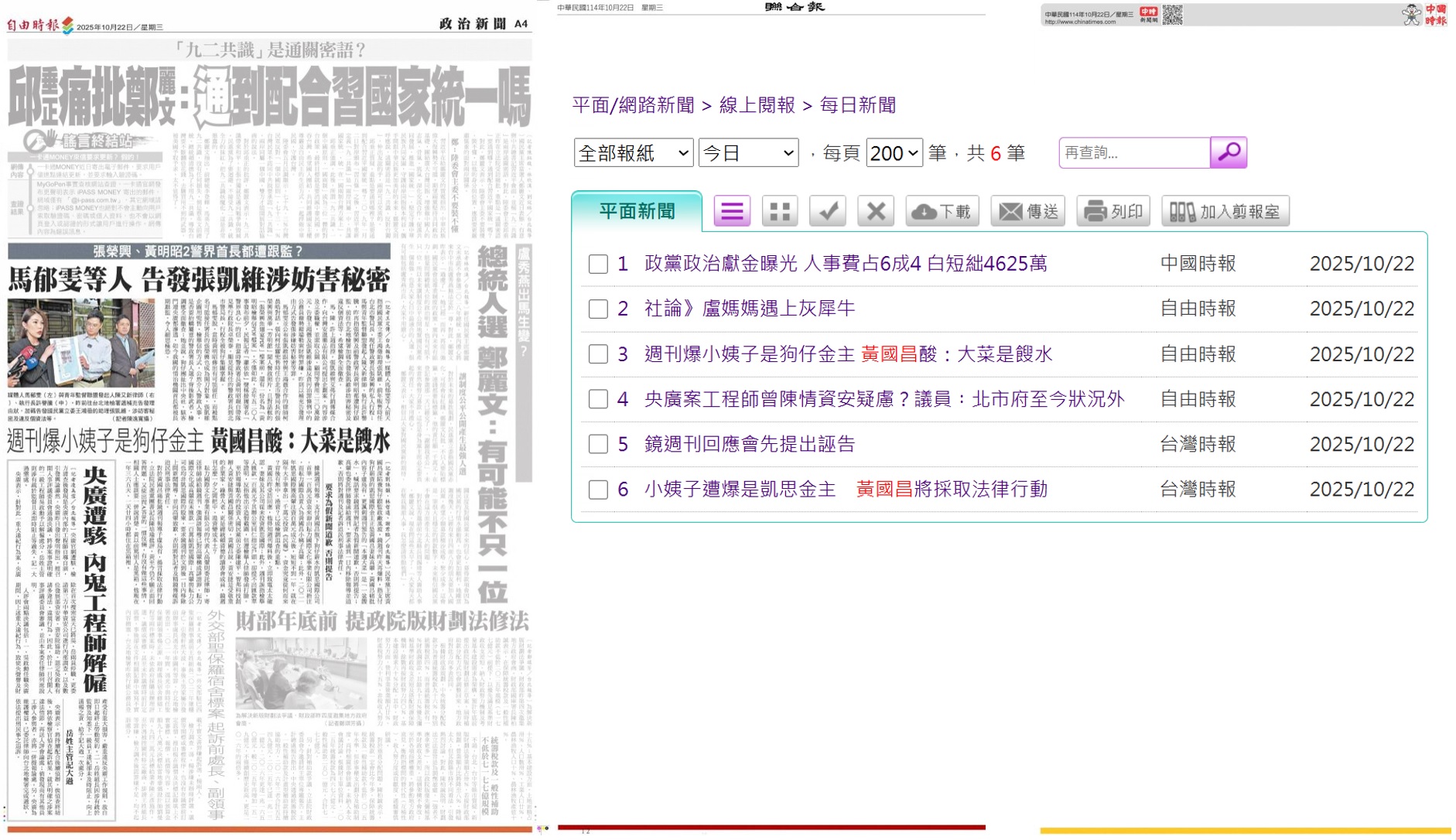Open the 全部報紙 newspaper dropdown
Viewport: 1456px width, 840px height.
click(633, 153)
